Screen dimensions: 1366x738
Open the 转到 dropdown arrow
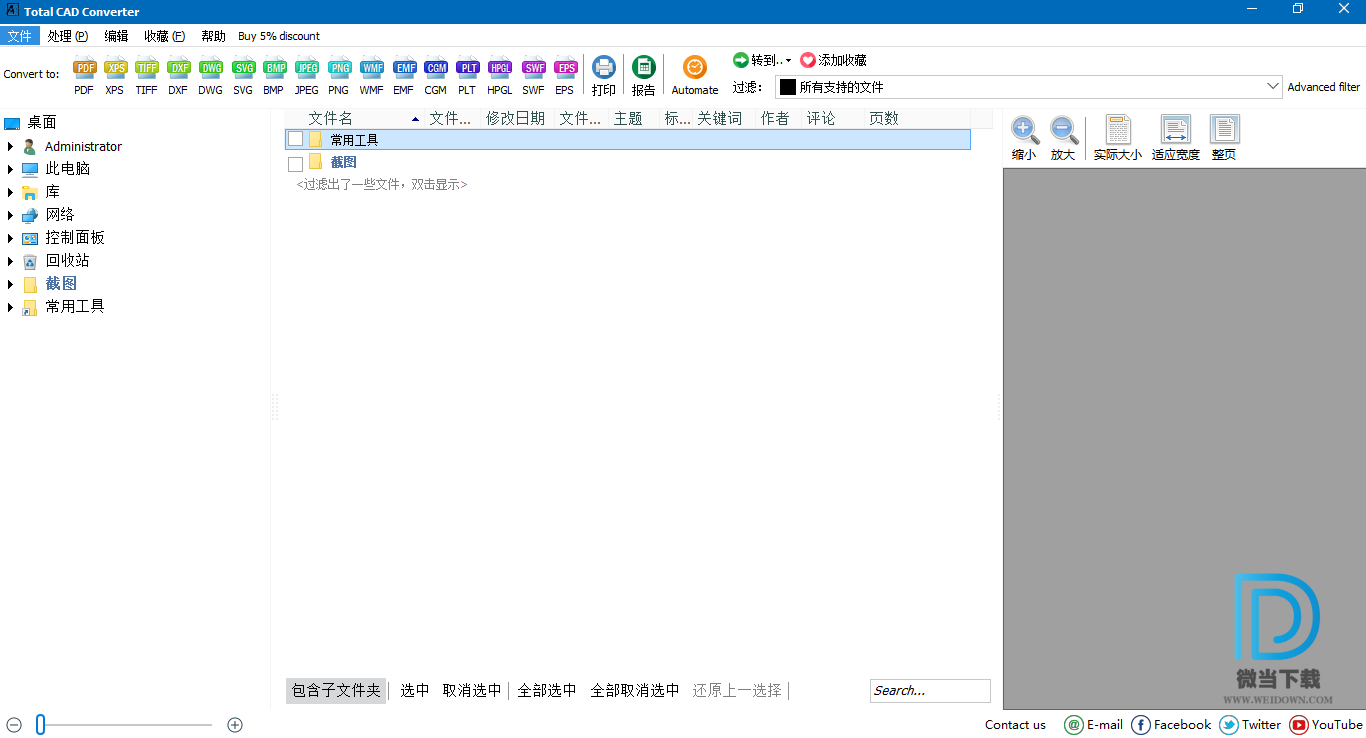coord(788,61)
